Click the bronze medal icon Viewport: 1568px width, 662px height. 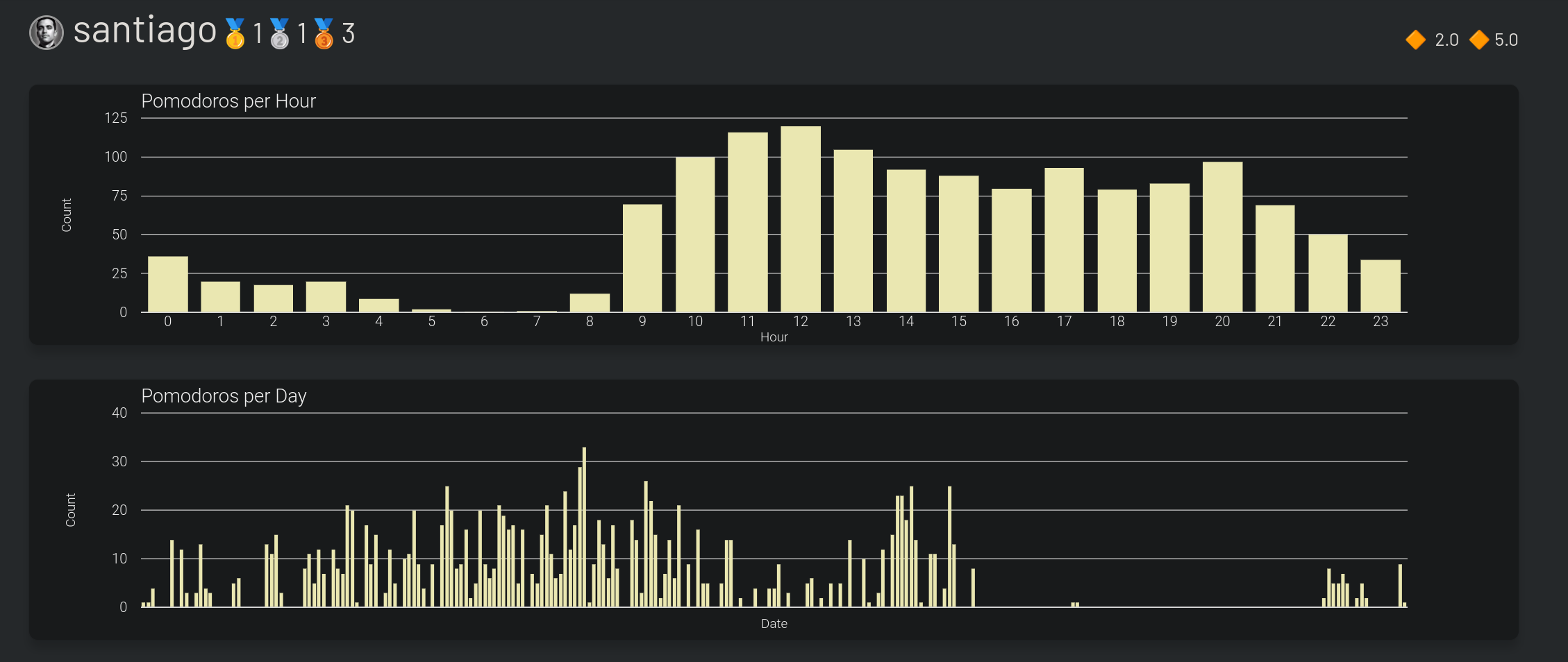coord(325,36)
